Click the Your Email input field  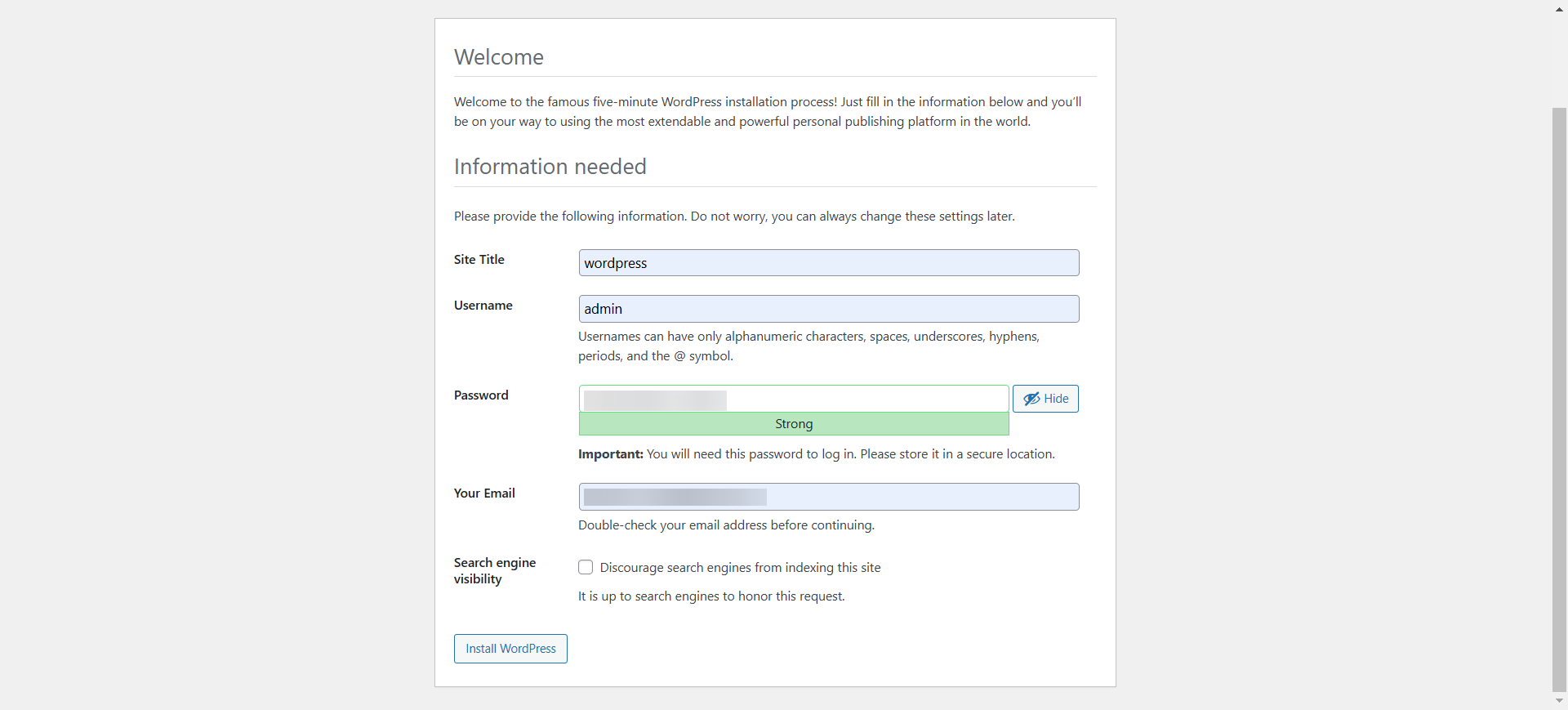tap(829, 497)
